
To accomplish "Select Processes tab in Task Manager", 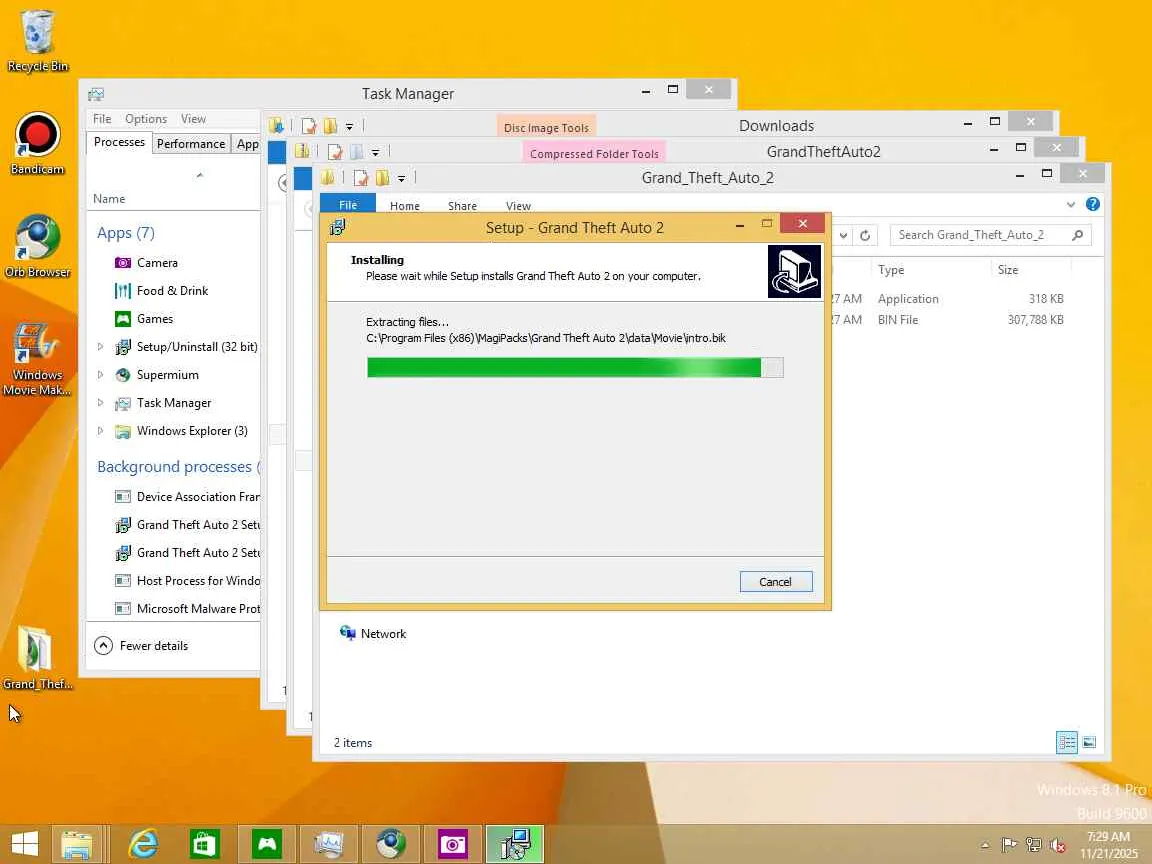I will [119, 142].
